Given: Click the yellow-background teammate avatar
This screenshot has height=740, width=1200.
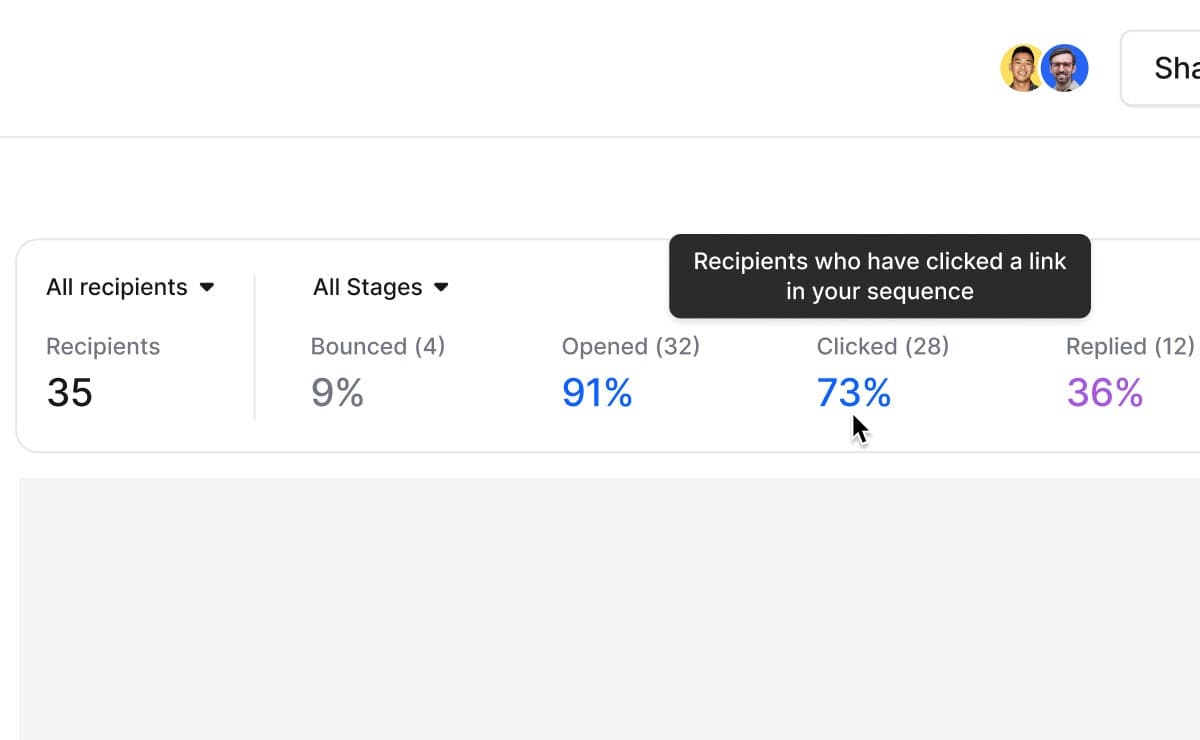Looking at the screenshot, I should pyautogui.click(x=1021, y=68).
